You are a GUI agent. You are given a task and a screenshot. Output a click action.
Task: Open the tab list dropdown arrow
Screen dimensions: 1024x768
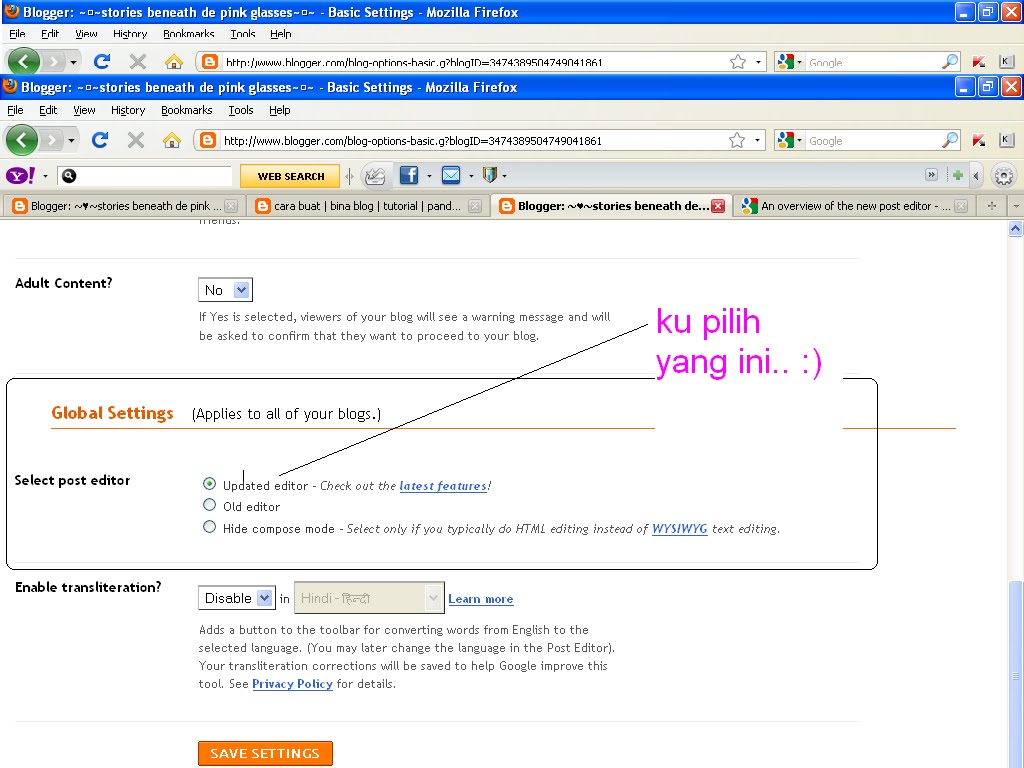[1016, 206]
